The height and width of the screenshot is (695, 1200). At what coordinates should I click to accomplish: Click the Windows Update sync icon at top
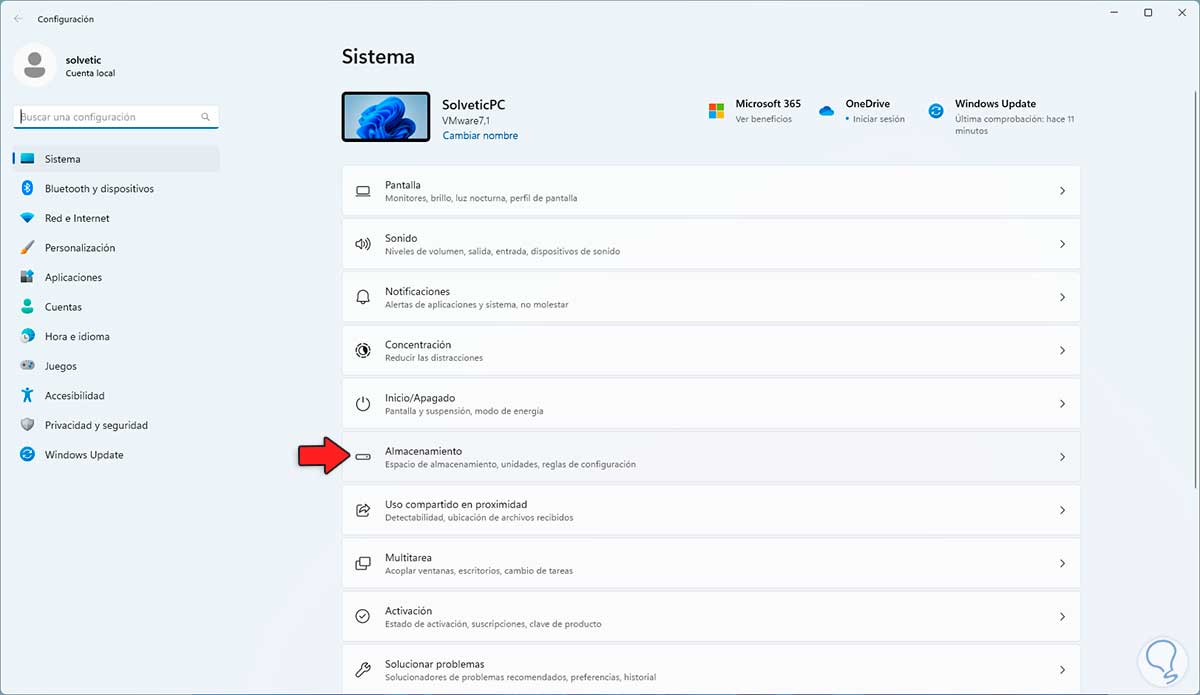pyautogui.click(x=936, y=111)
